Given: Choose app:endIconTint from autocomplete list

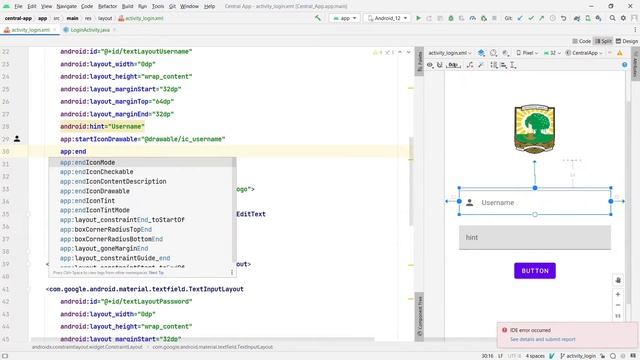Looking at the screenshot, I should 141,200.
